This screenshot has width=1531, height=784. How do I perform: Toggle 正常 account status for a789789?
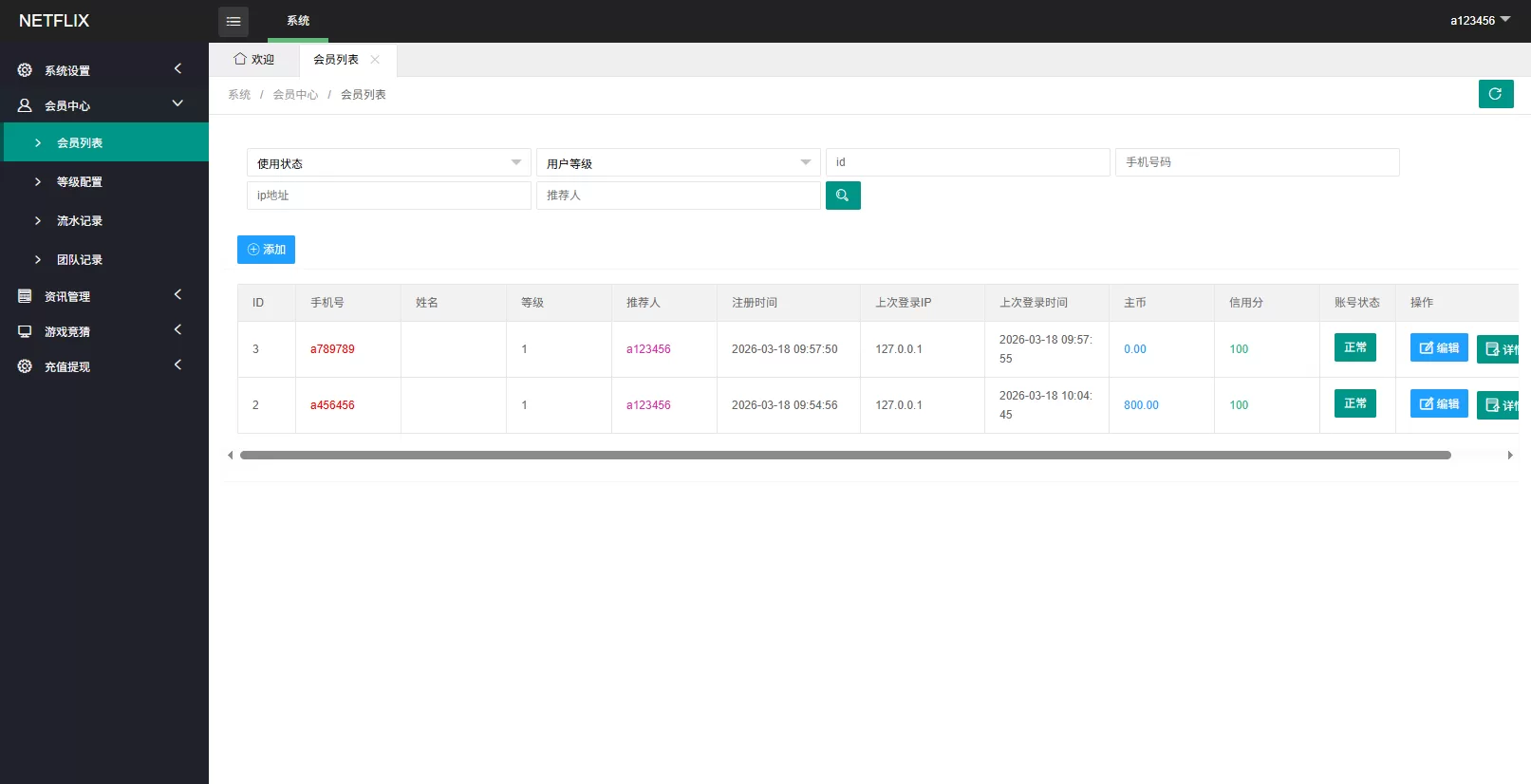pyautogui.click(x=1354, y=348)
